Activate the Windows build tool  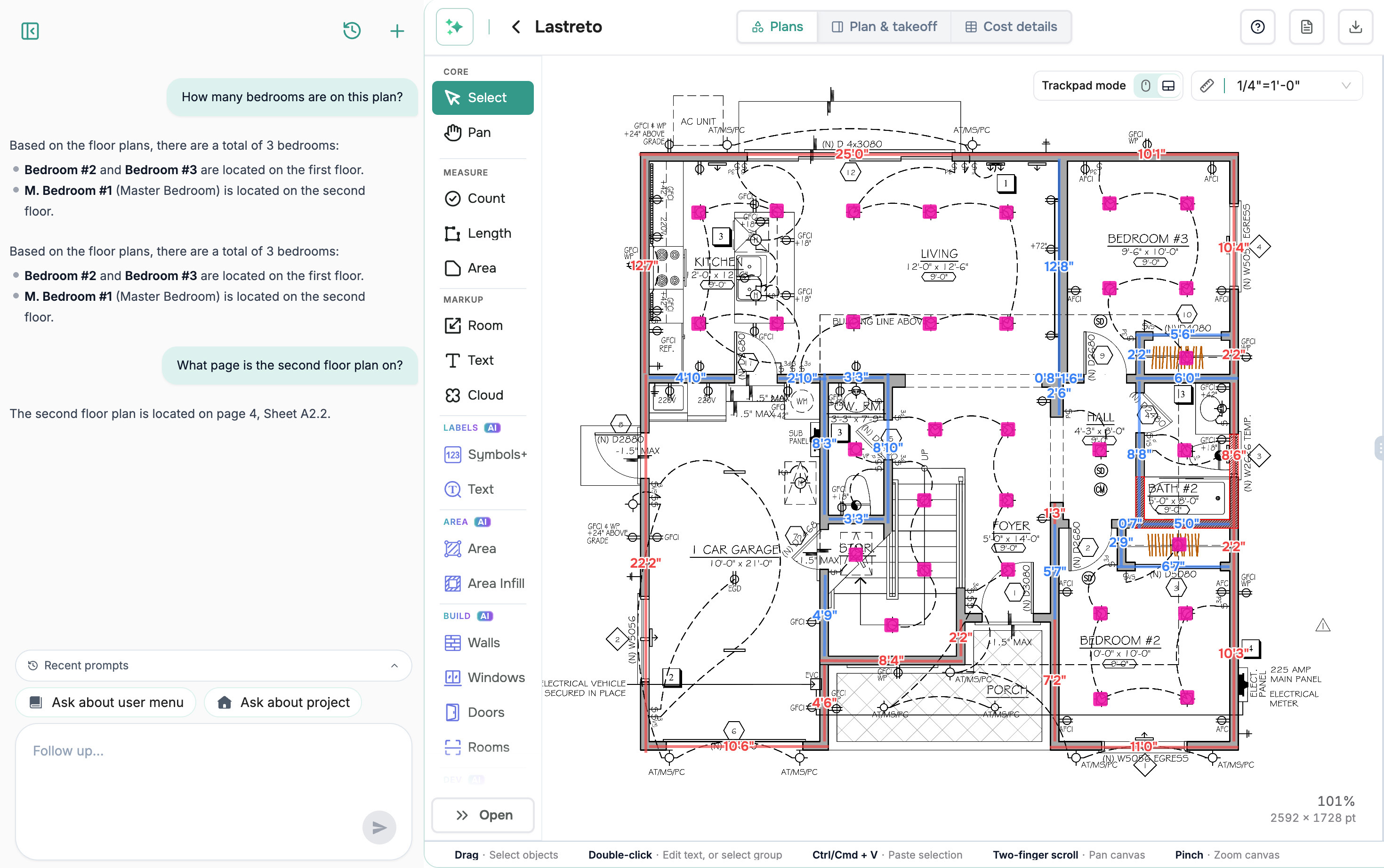tap(483, 677)
